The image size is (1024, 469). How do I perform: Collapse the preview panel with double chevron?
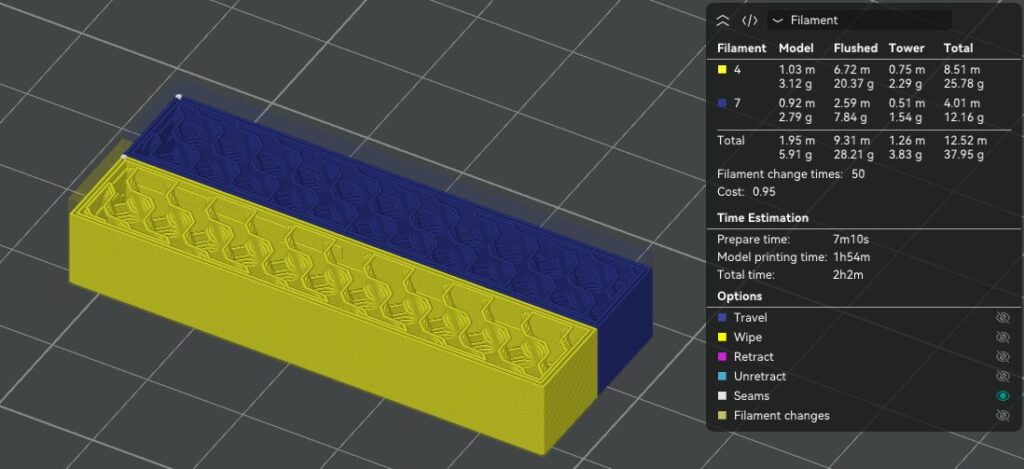[722, 20]
